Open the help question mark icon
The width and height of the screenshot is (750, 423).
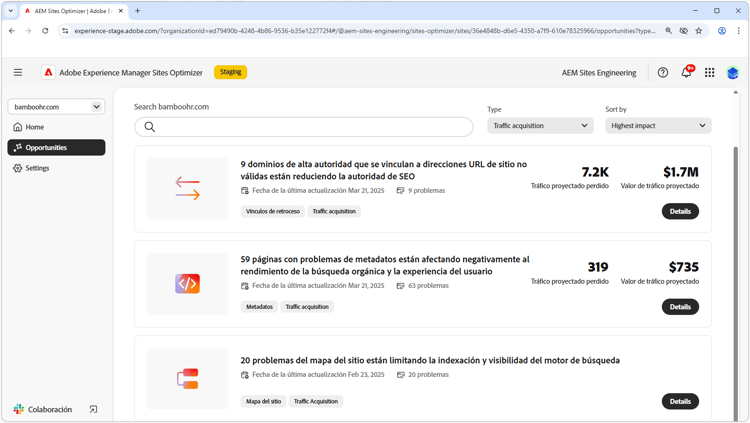click(662, 72)
